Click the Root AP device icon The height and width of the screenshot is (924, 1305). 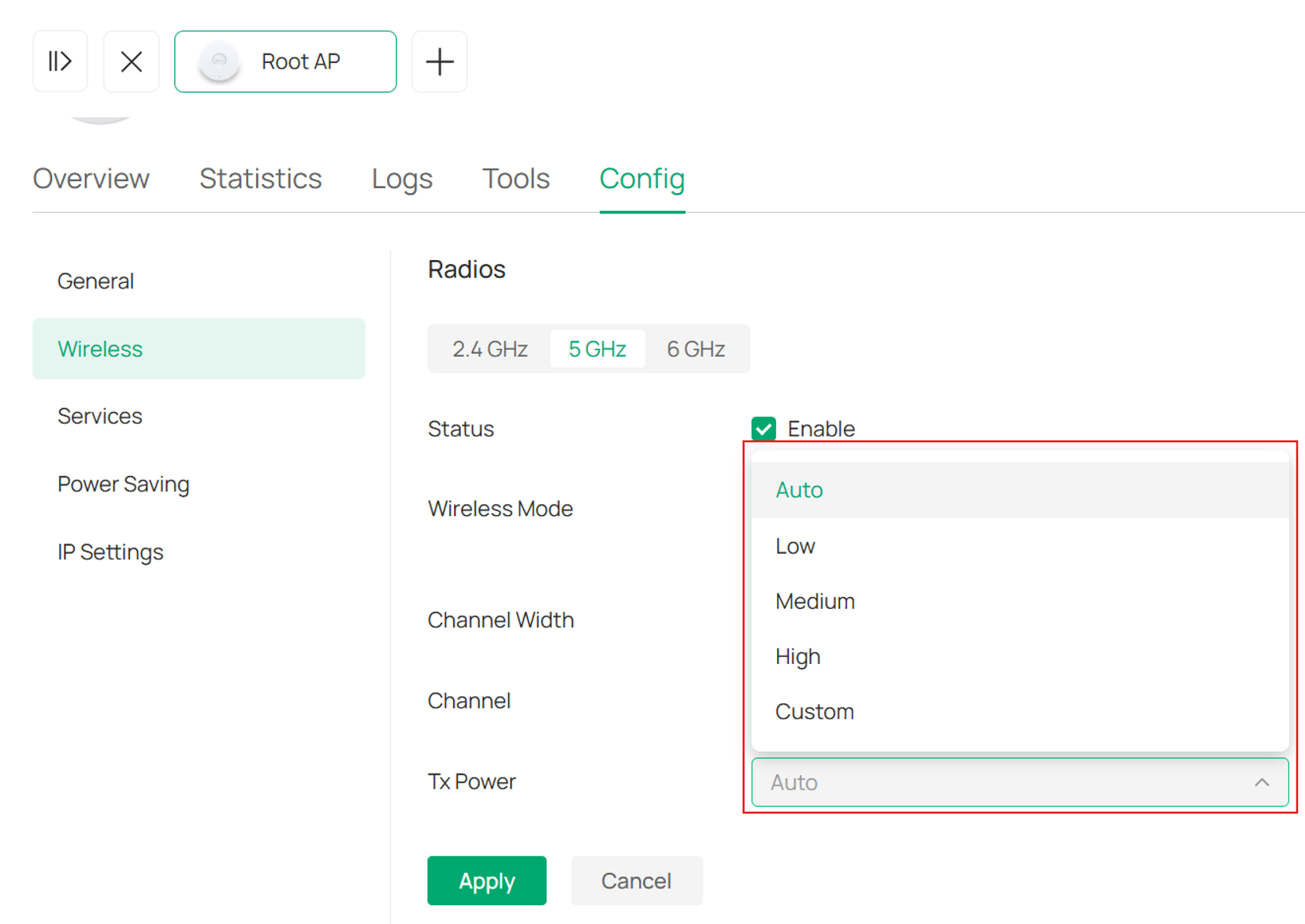coord(219,61)
